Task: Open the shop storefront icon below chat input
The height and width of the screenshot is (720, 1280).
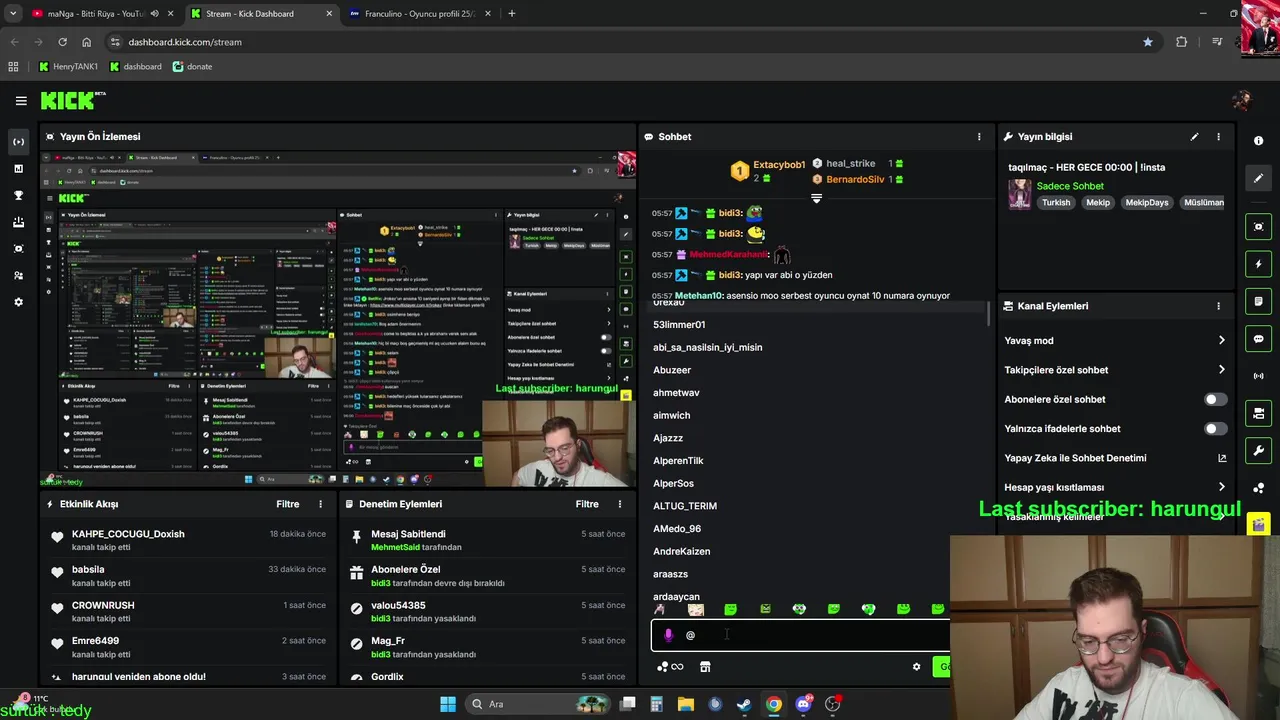Action: pyautogui.click(x=705, y=667)
